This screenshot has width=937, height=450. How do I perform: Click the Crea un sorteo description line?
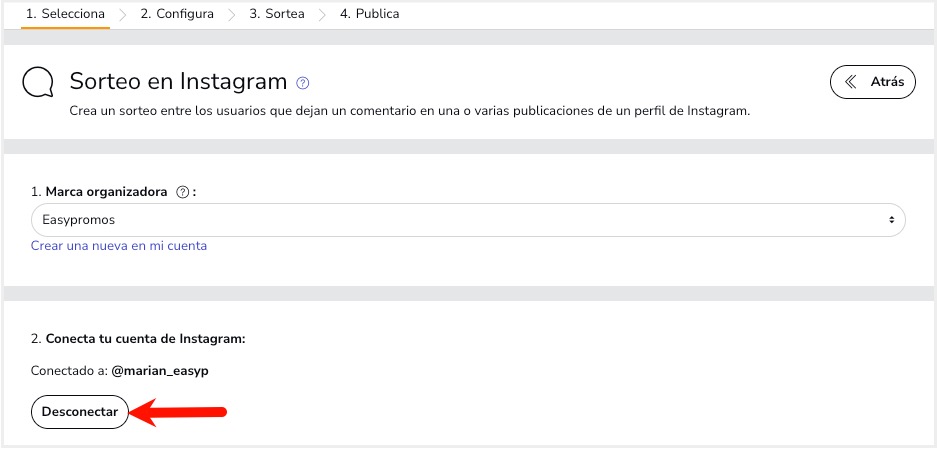tap(409, 111)
